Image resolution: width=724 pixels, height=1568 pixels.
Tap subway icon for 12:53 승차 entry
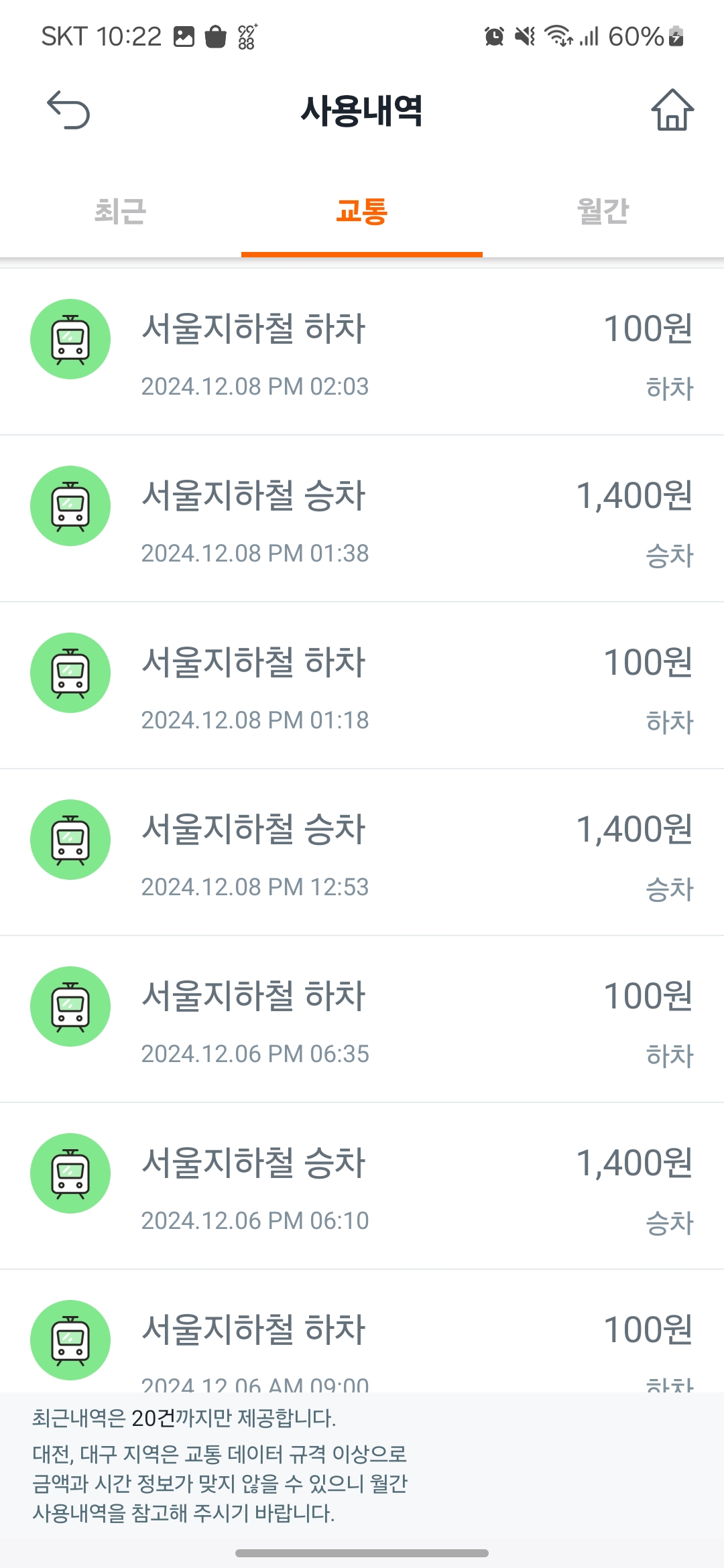click(70, 840)
